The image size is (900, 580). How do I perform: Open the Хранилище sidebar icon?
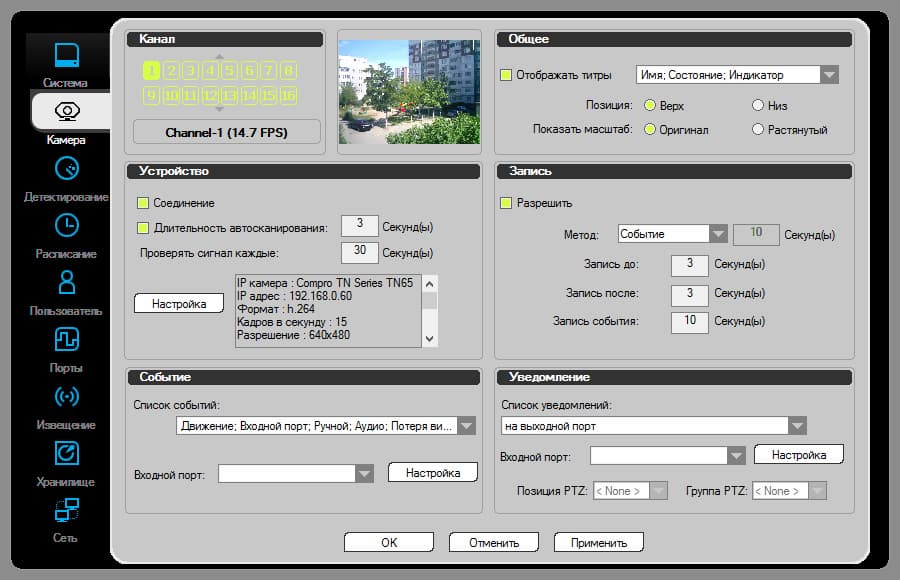(67, 453)
